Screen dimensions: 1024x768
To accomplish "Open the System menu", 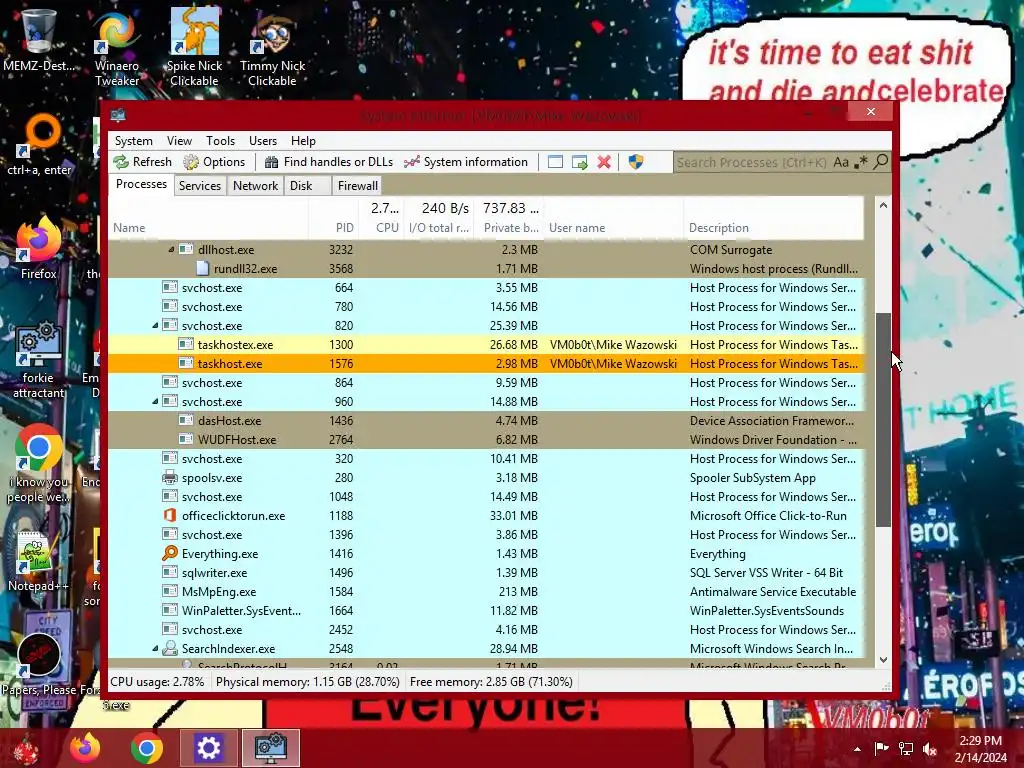I will [x=134, y=141].
